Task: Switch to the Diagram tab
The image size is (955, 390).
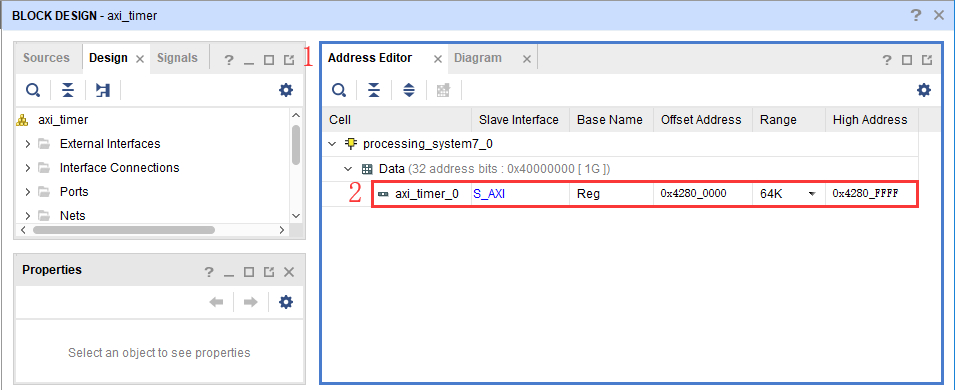Action: 478,58
